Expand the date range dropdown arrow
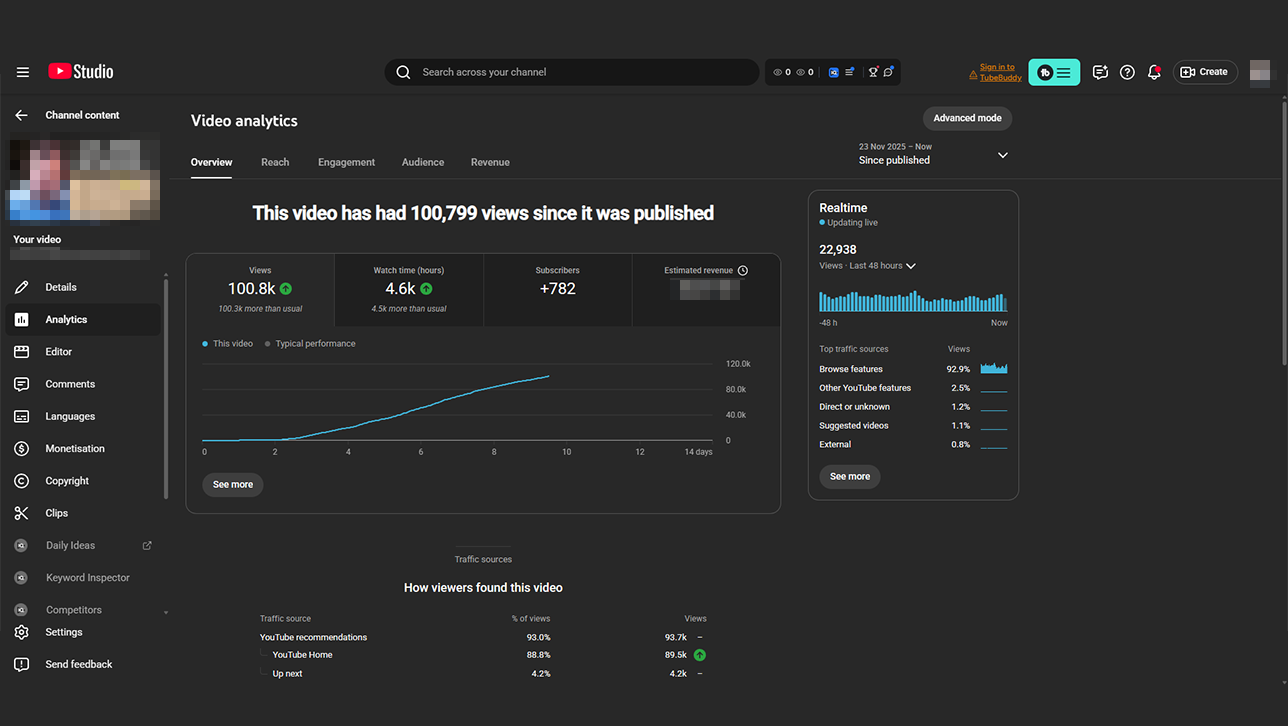1288x726 pixels. pos(1003,155)
